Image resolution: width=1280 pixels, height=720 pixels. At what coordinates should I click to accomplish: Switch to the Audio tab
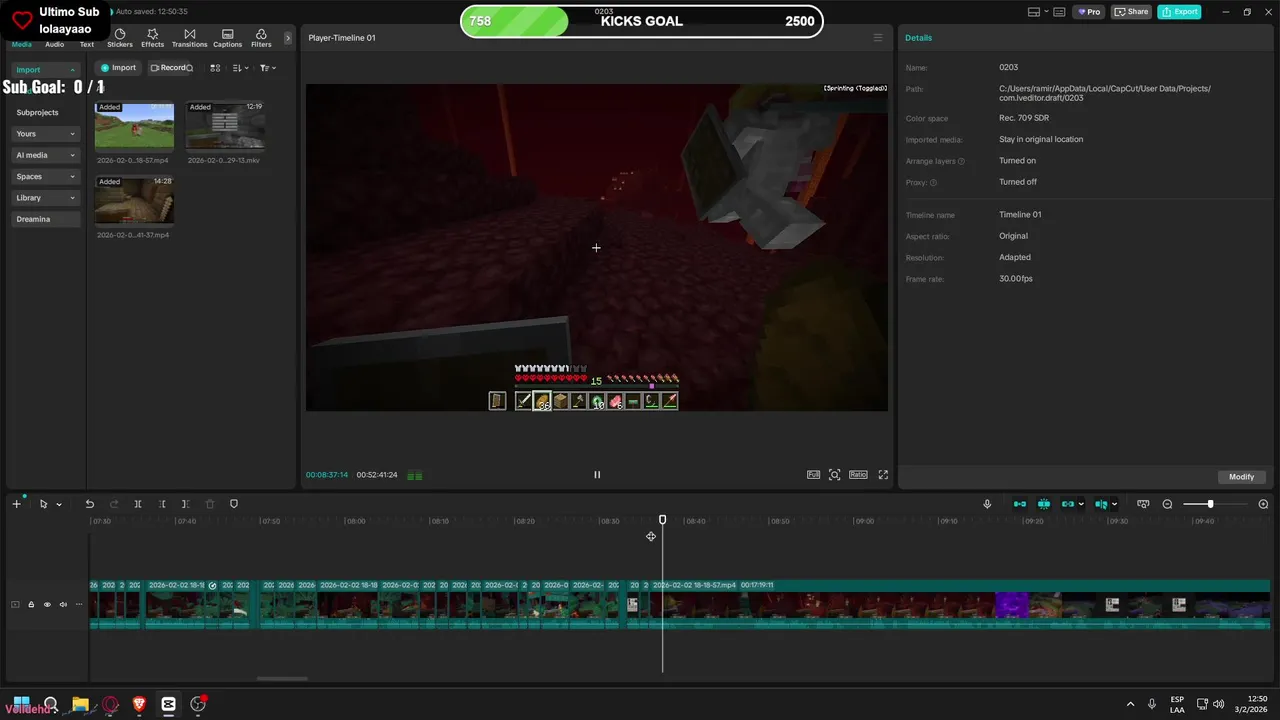pyautogui.click(x=54, y=44)
